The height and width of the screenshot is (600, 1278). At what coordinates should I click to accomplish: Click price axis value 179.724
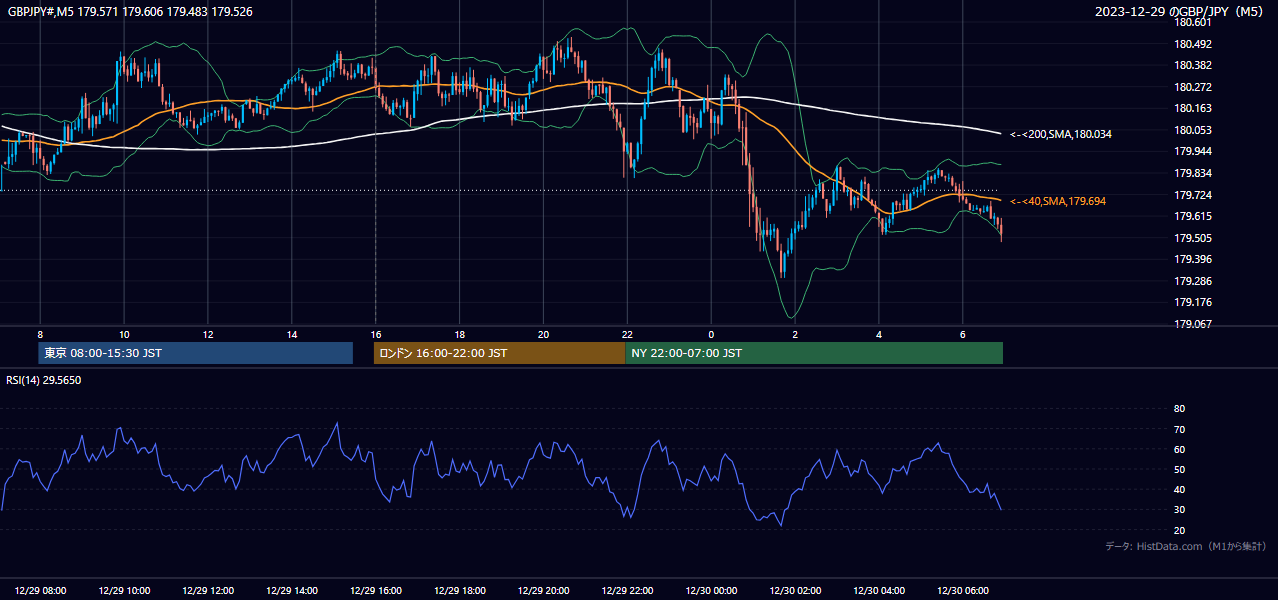[1192, 195]
